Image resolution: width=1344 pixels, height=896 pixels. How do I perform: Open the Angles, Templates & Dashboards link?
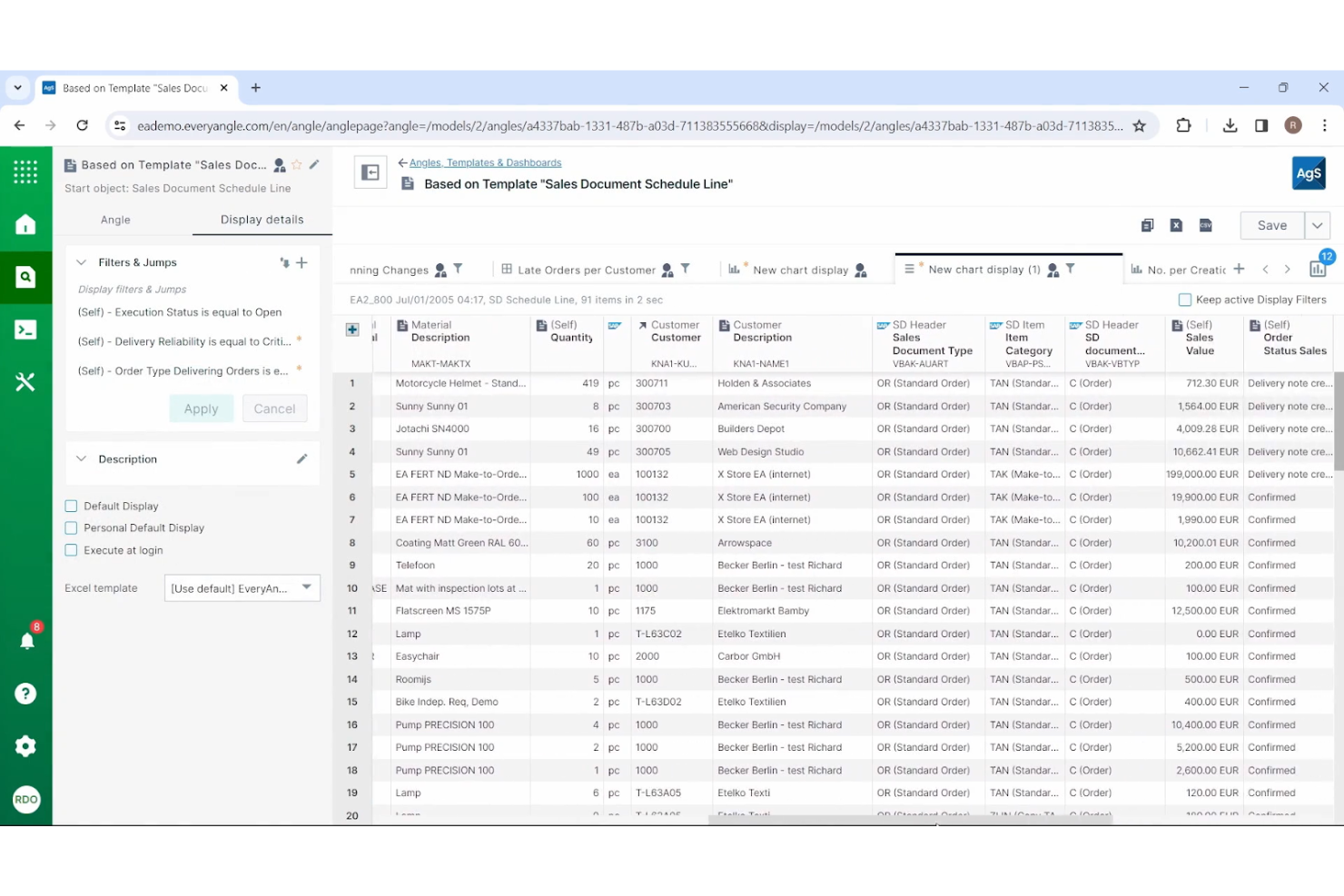(485, 163)
